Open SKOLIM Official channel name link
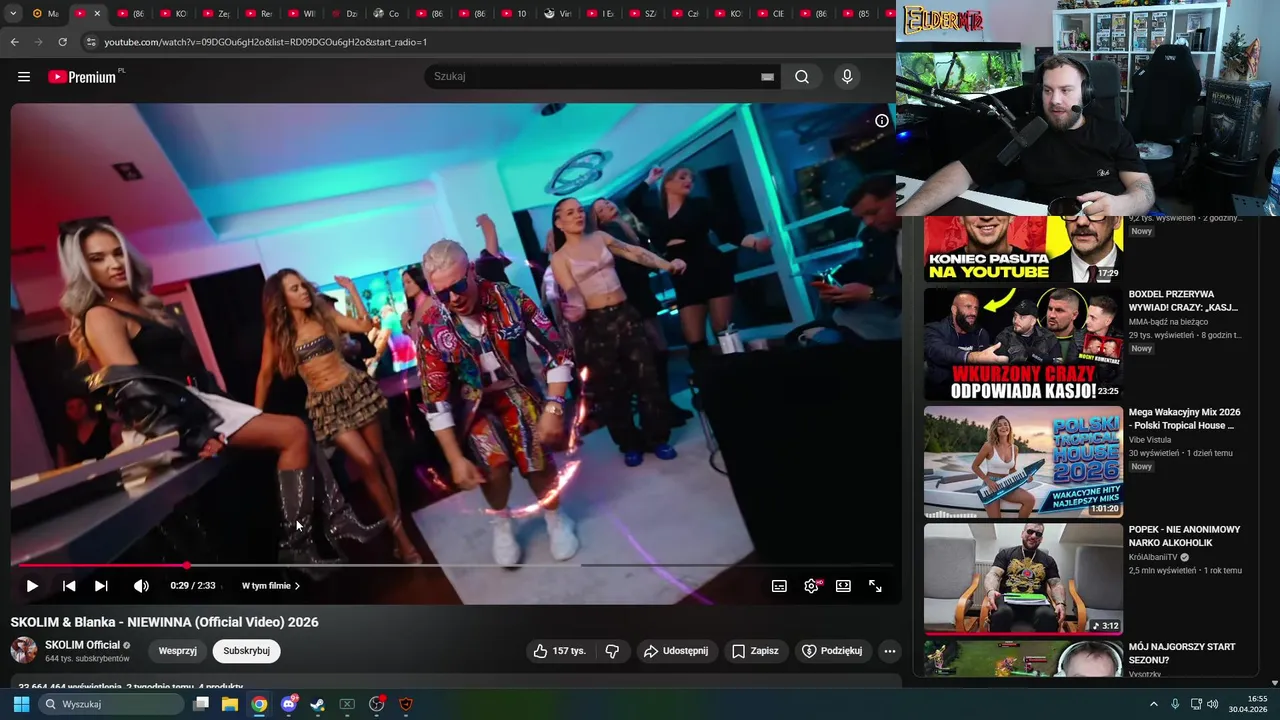Screen dimensions: 1280x720 point(82,645)
